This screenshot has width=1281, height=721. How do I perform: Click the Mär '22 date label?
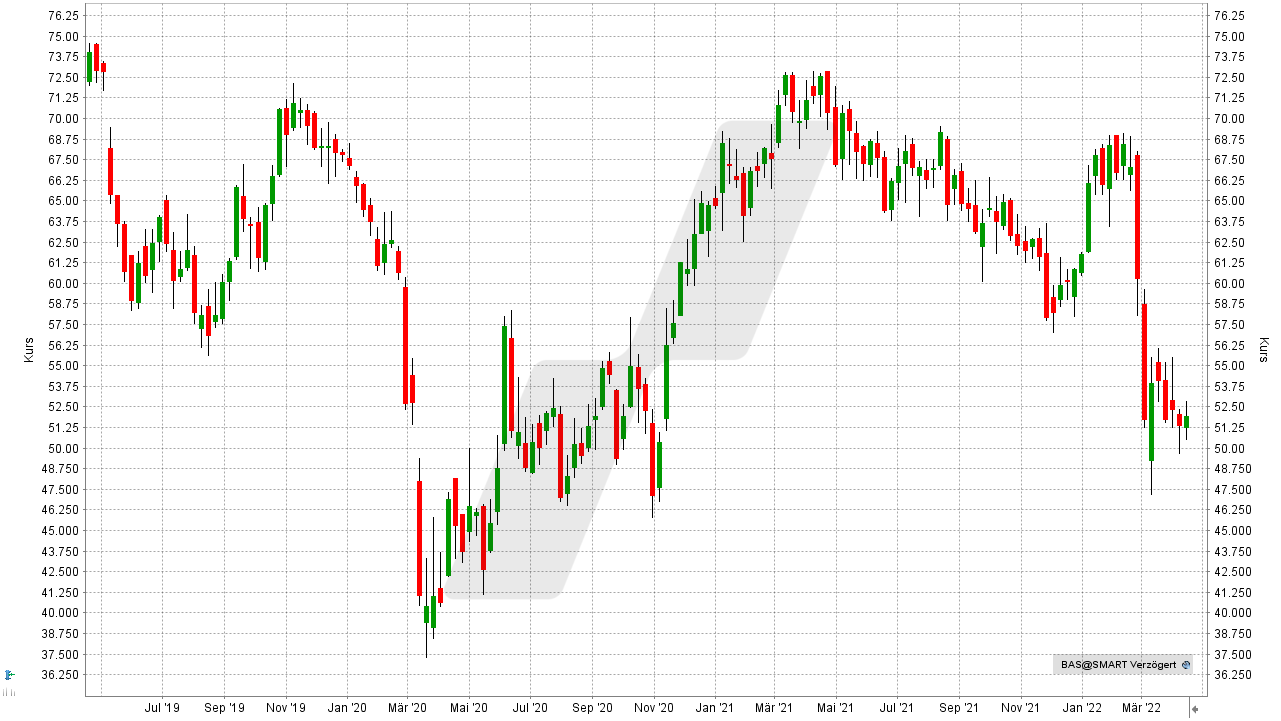point(1140,708)
